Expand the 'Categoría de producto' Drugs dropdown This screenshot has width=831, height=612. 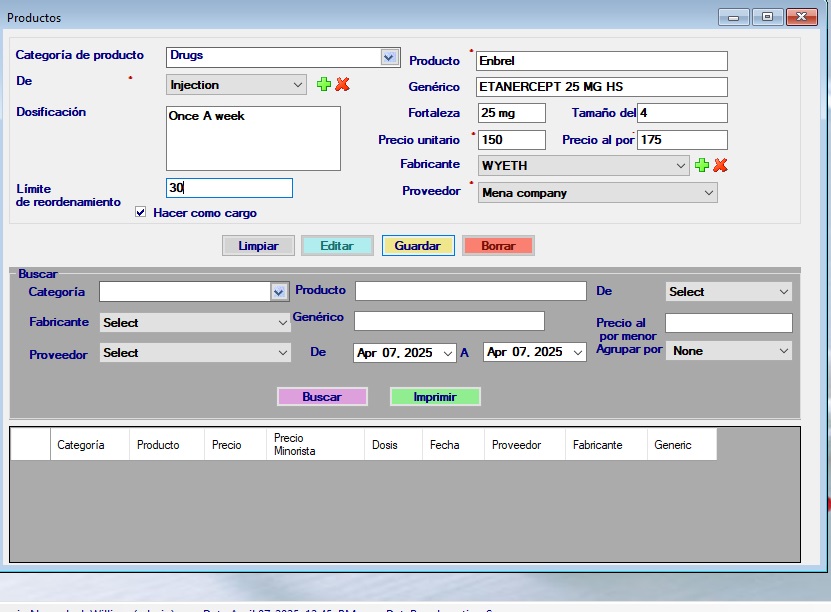tap(390, 57)
